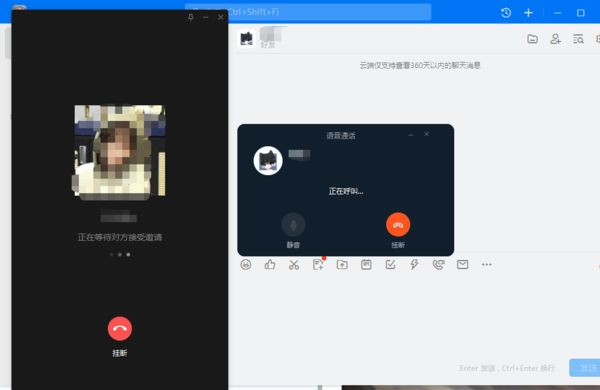
Task: Send a thumbs-up like
Action: click(270, 264)
